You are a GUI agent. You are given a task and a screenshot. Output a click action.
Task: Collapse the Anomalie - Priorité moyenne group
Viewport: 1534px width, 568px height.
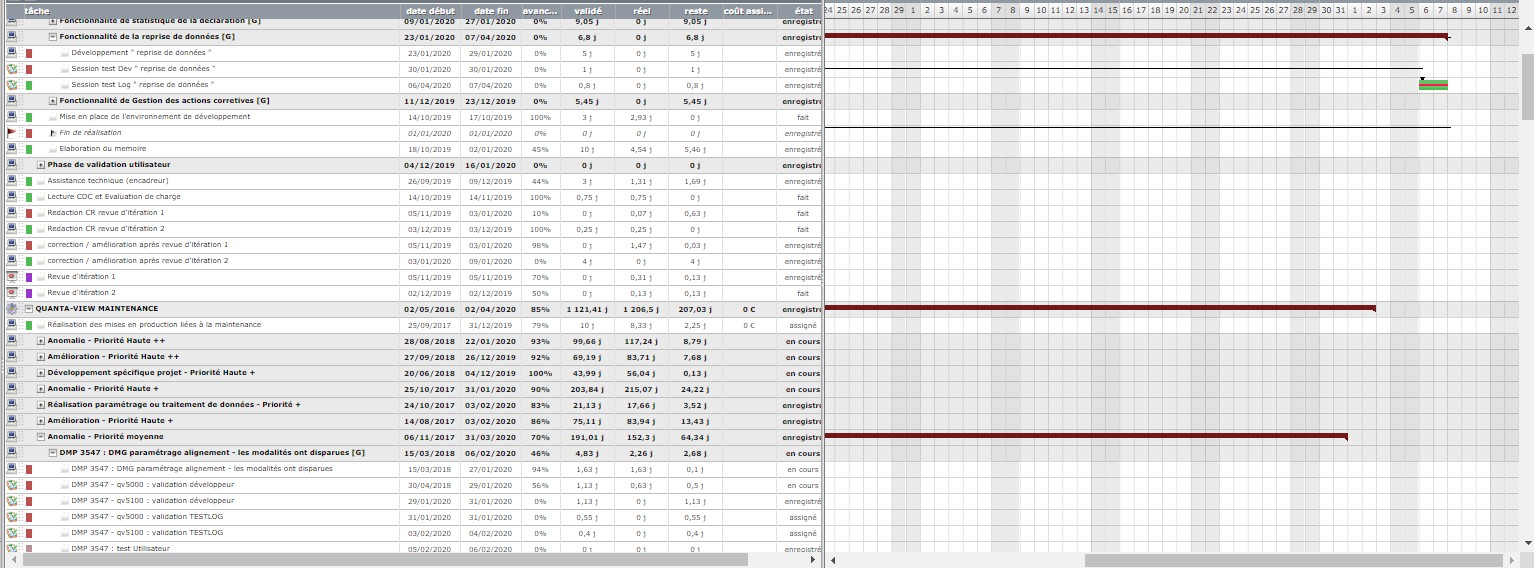[x=41, y=437]
